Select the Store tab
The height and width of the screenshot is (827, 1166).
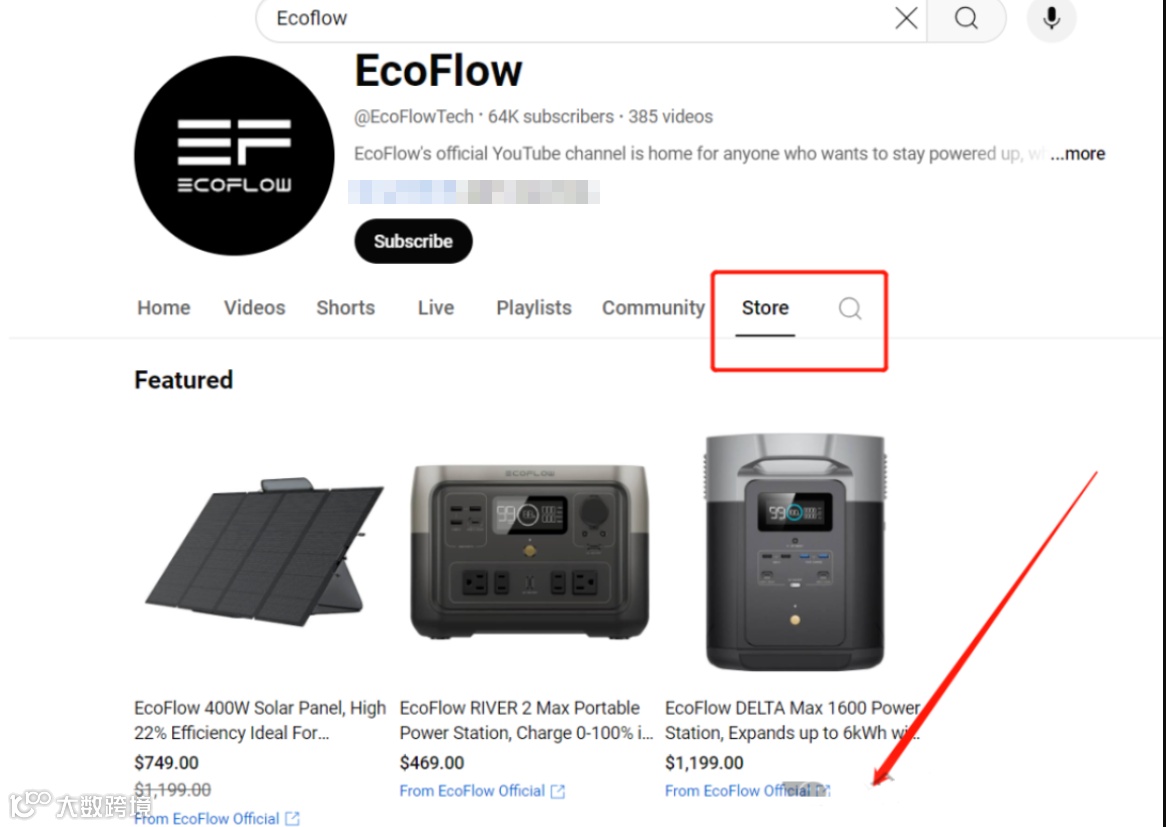coord(765,308)
